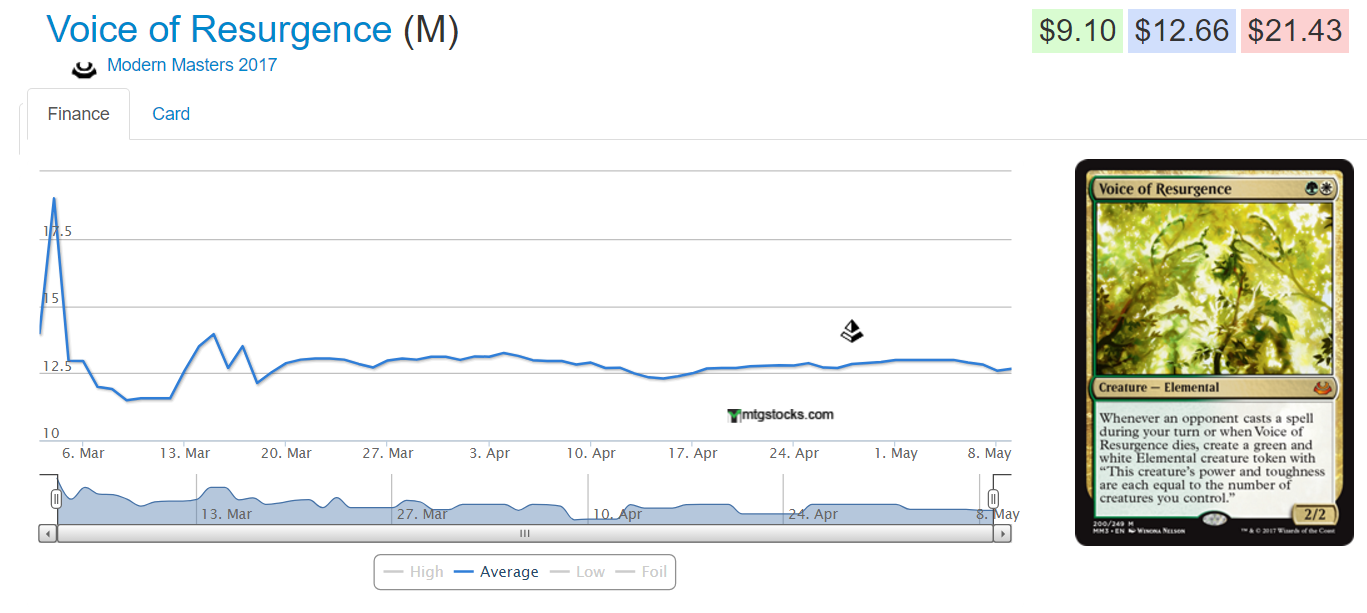Switch to the Finance tab

click(x=78, y=114)
